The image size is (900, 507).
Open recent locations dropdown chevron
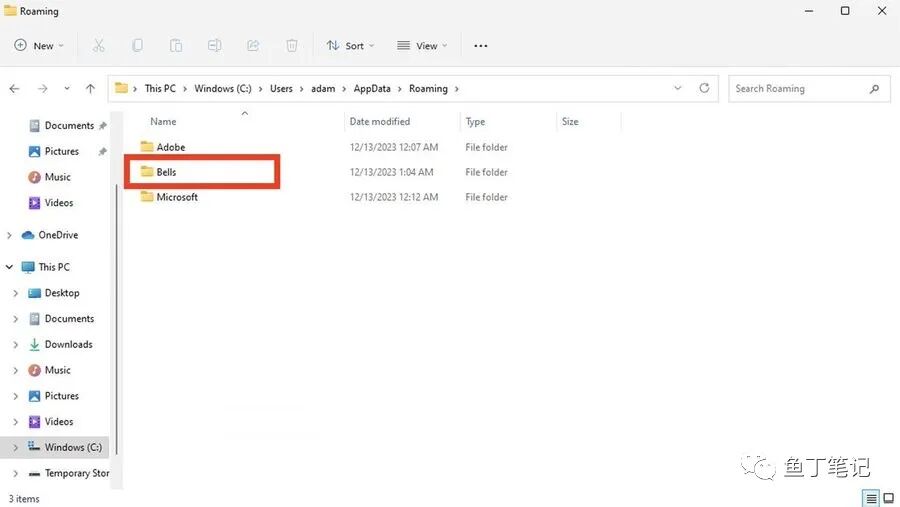click(x=67, y=88)
